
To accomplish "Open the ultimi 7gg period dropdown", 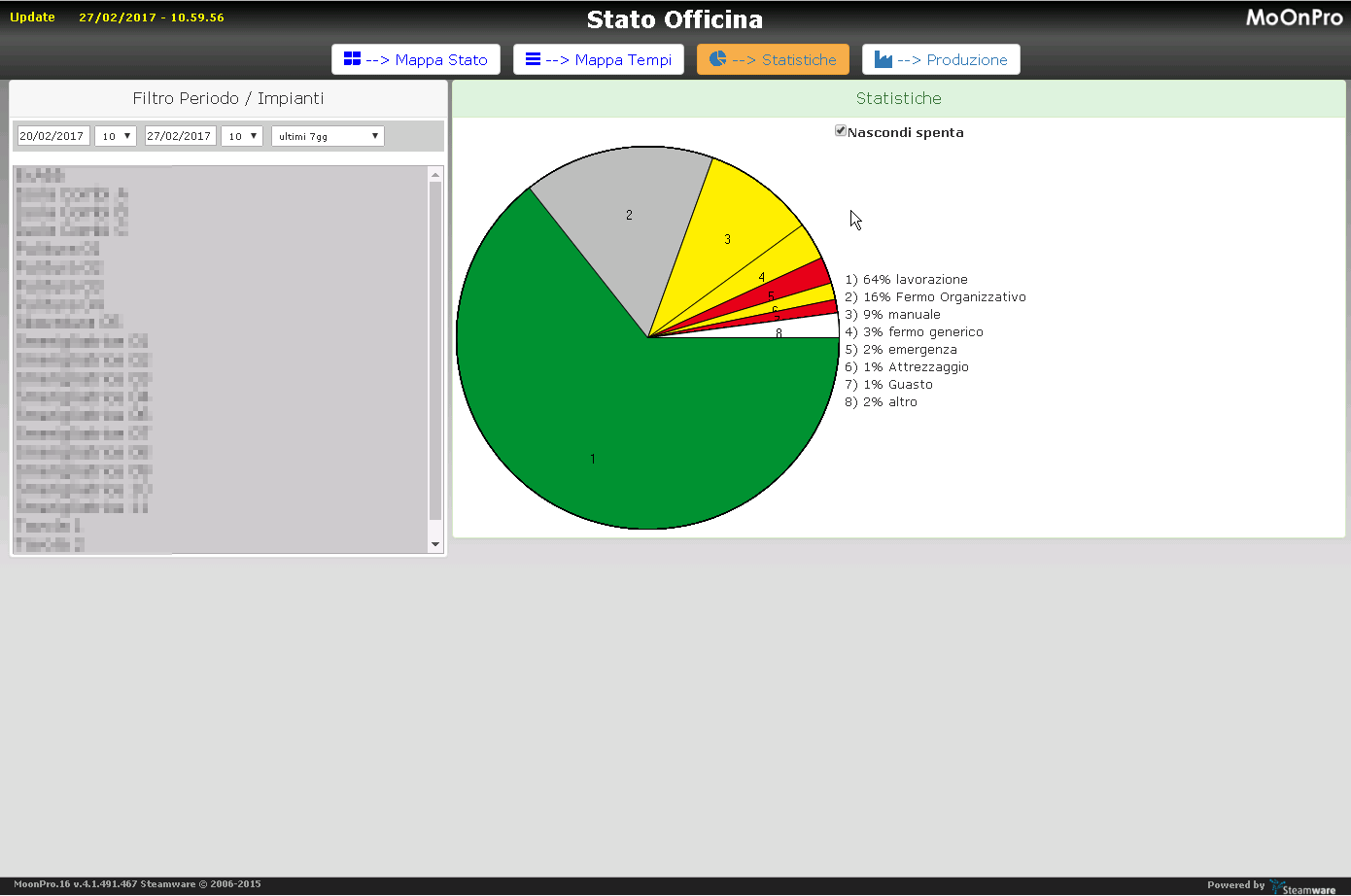I will (328, 136).
